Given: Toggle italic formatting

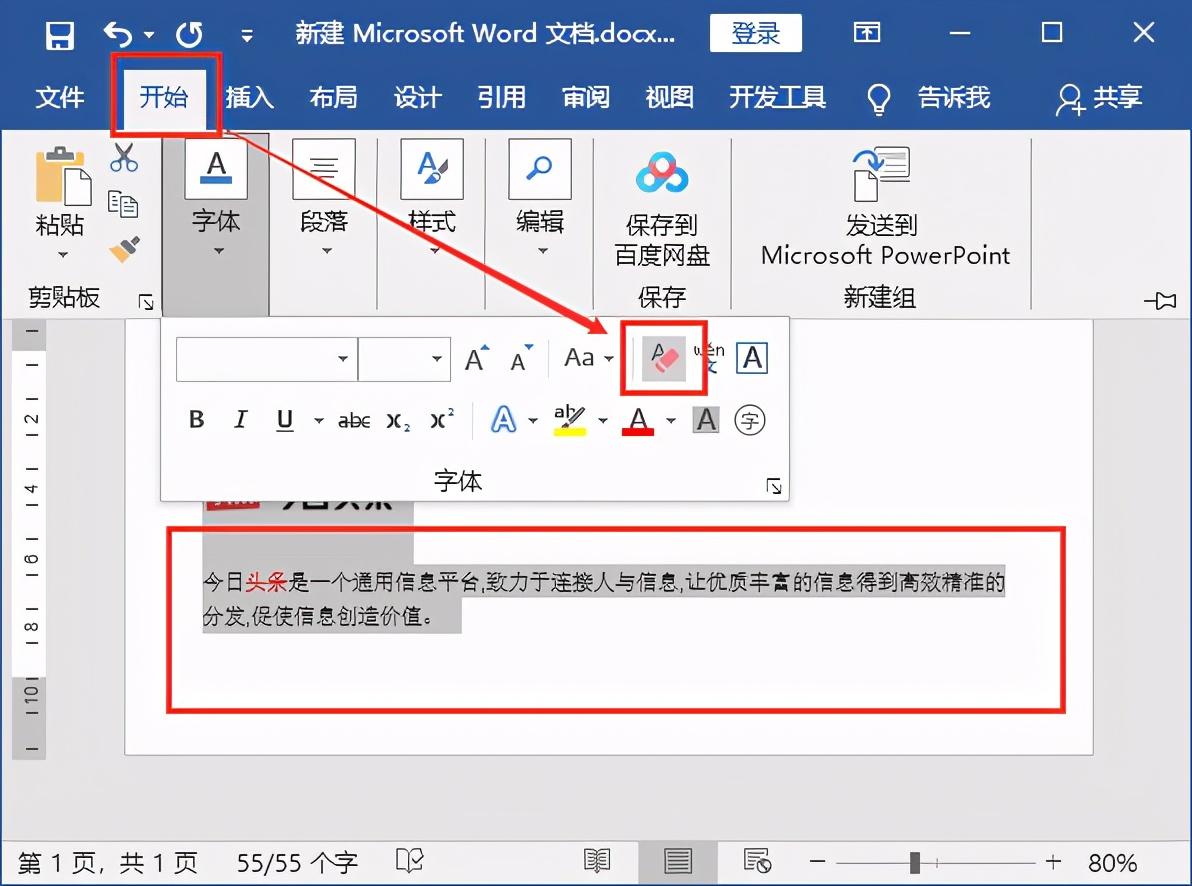Looking at the screenshot, I should pyautogui.click(x=239, y=419).
